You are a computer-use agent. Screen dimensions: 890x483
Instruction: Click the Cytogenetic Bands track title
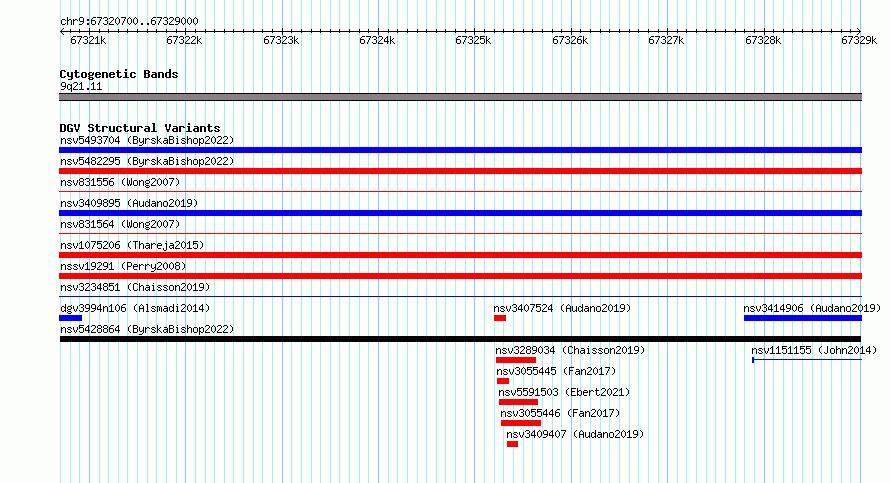(119, 74)
